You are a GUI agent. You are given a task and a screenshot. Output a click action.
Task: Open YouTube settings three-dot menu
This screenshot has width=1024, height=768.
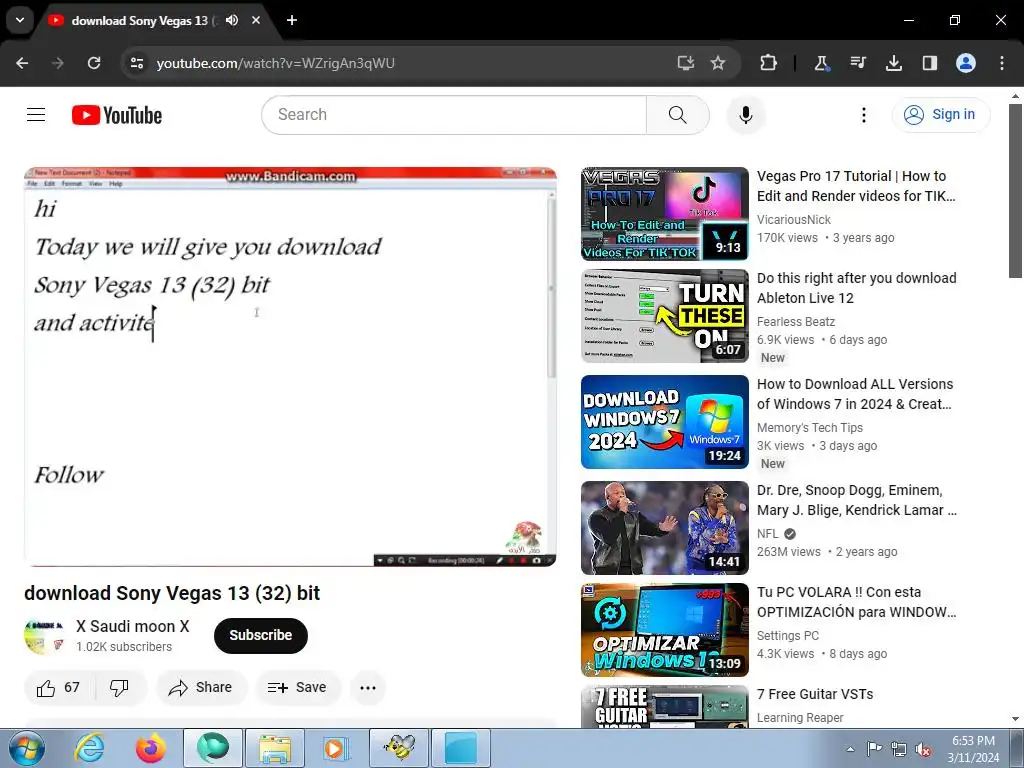[863, 115]
